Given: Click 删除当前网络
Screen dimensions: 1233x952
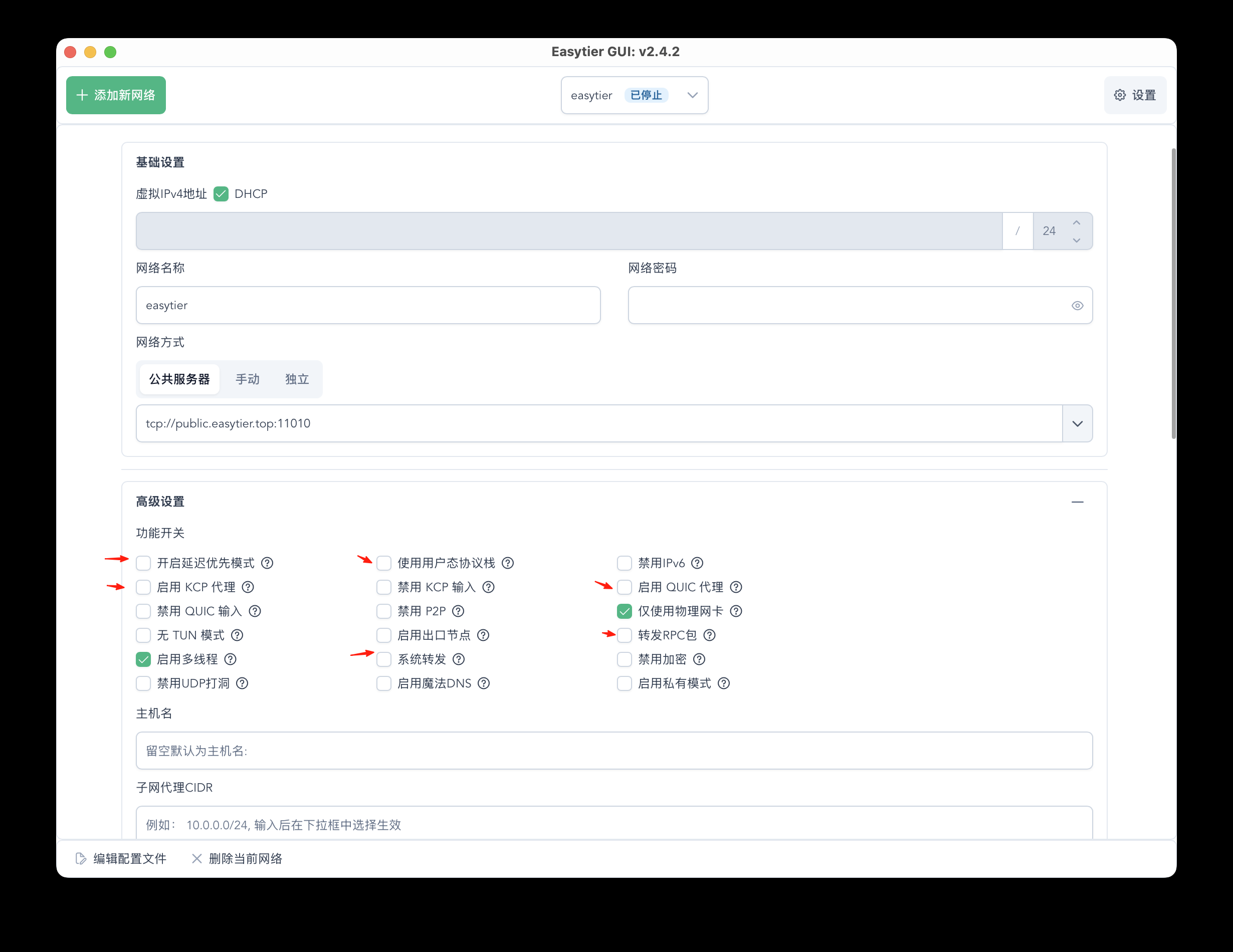Looking at the screenshot, I should (x=237, y=858).
